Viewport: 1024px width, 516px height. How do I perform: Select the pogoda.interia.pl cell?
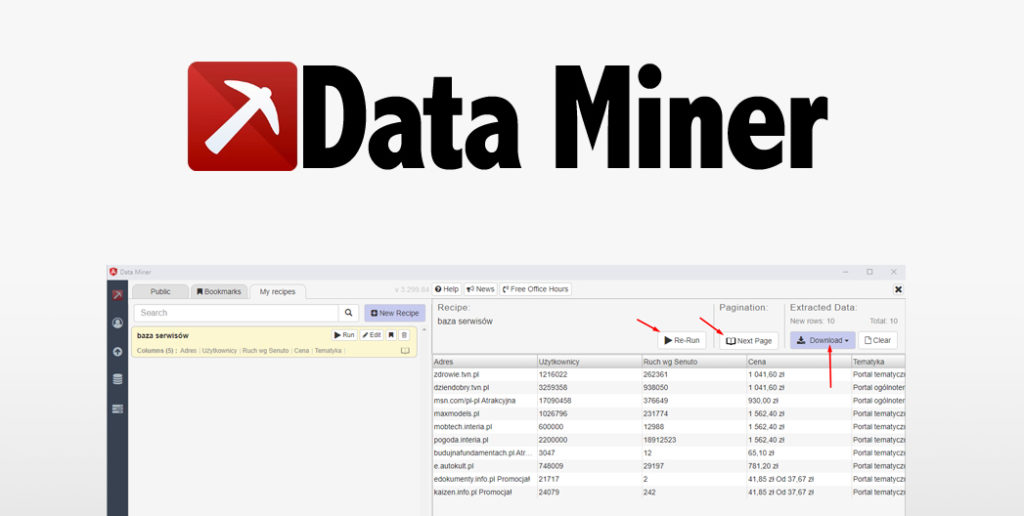pos(485,440)
